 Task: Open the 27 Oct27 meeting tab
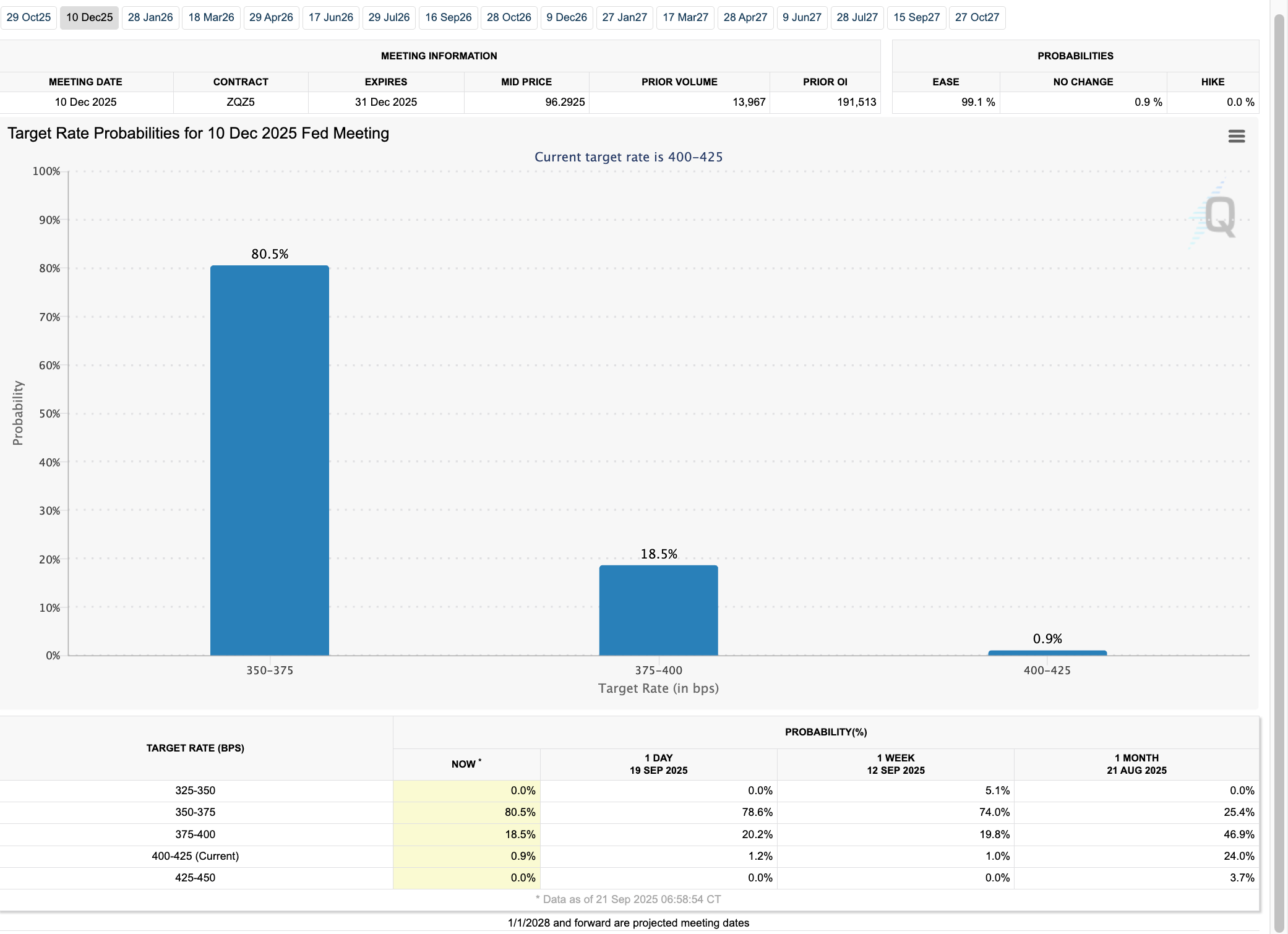tap(977, 17)
